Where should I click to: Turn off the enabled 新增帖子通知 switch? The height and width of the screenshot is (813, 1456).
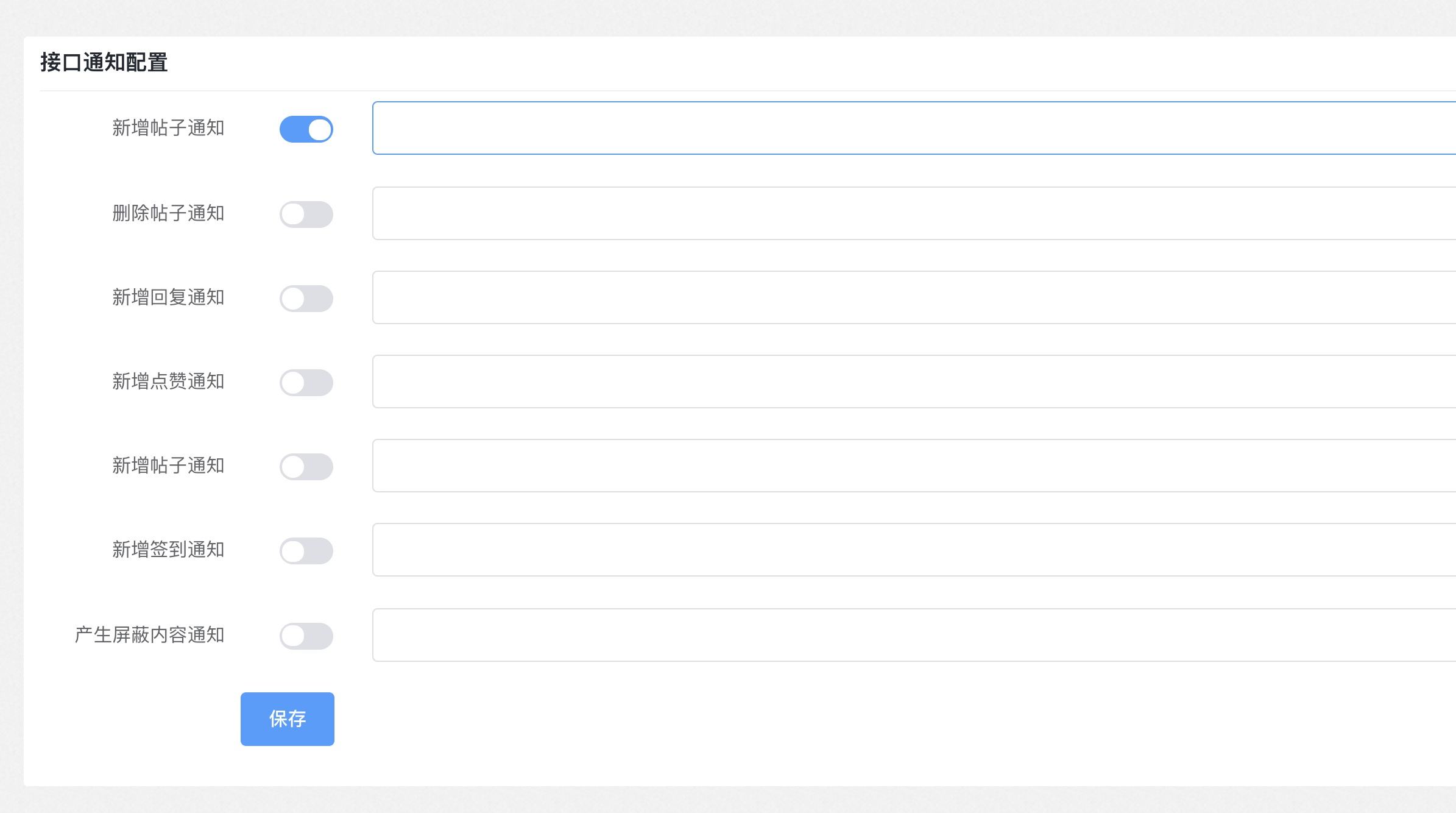pyautogui.click(x=306, y=129)
